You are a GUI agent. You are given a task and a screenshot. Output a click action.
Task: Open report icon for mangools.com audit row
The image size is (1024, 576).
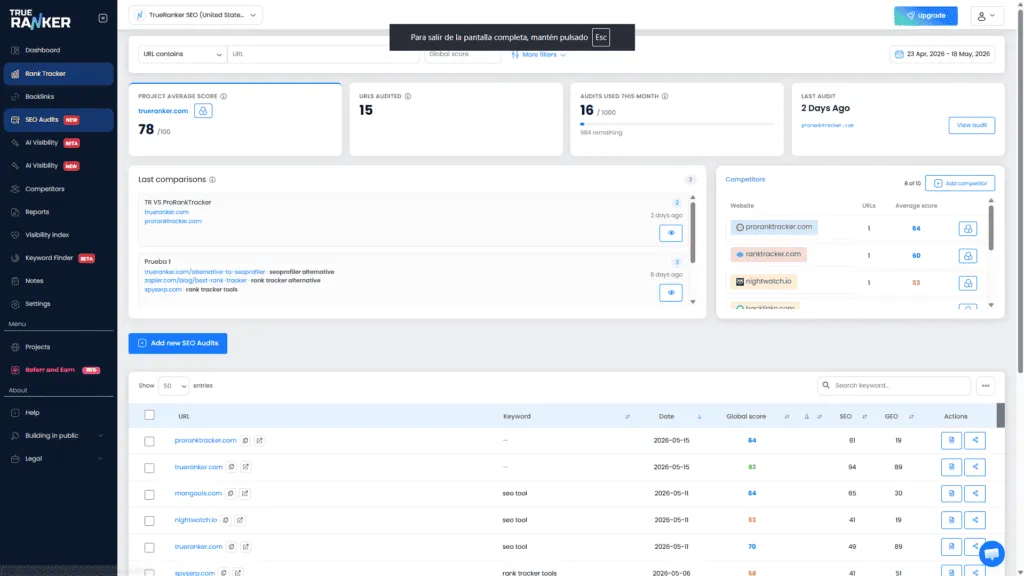point(952,493)
